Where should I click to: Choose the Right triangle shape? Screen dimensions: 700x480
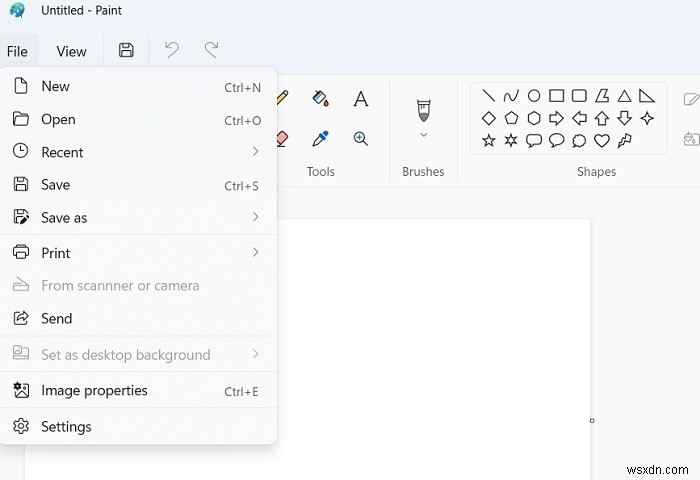click(x=647, y=96)
